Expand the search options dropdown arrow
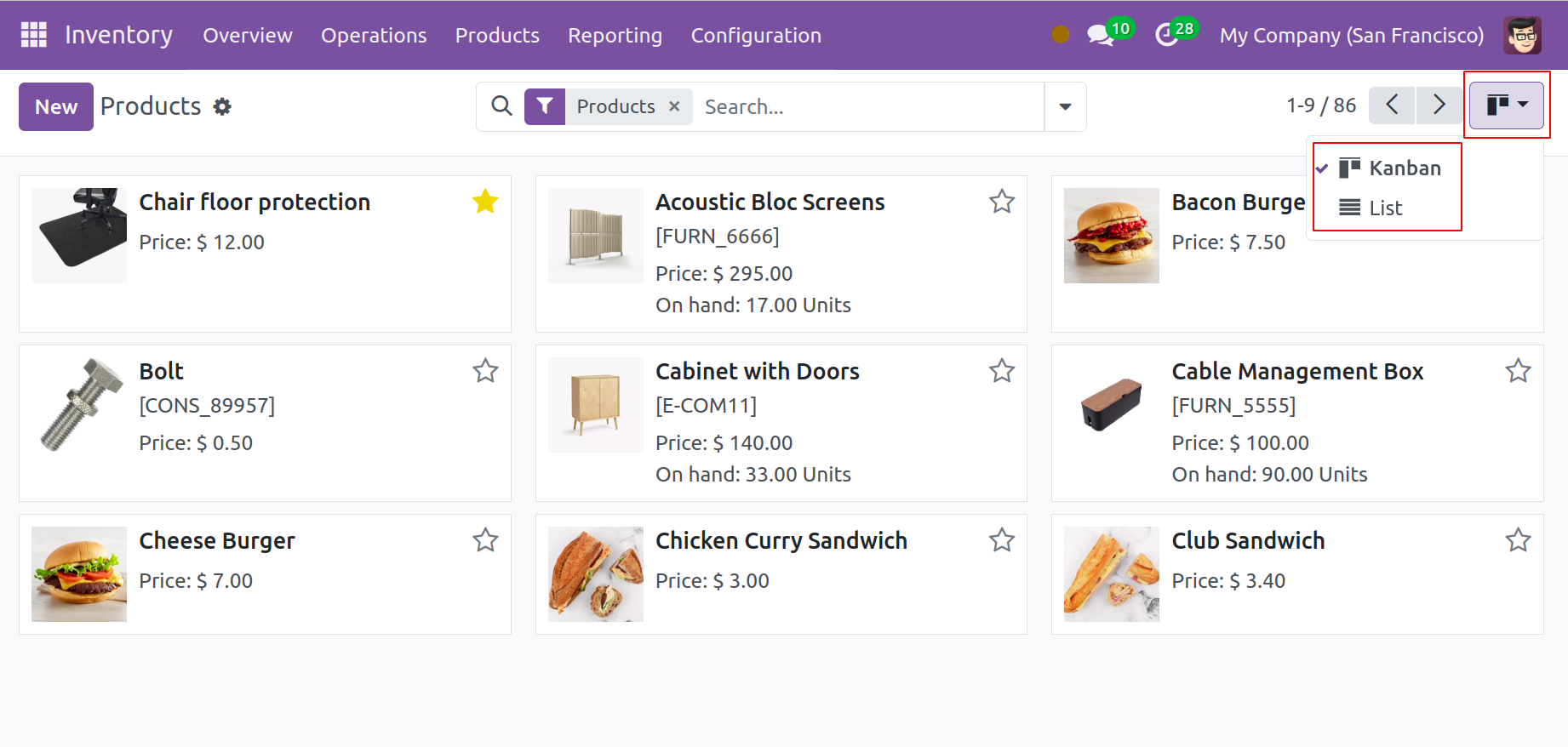The image size is (1568, 747). tap(1065, 107)
